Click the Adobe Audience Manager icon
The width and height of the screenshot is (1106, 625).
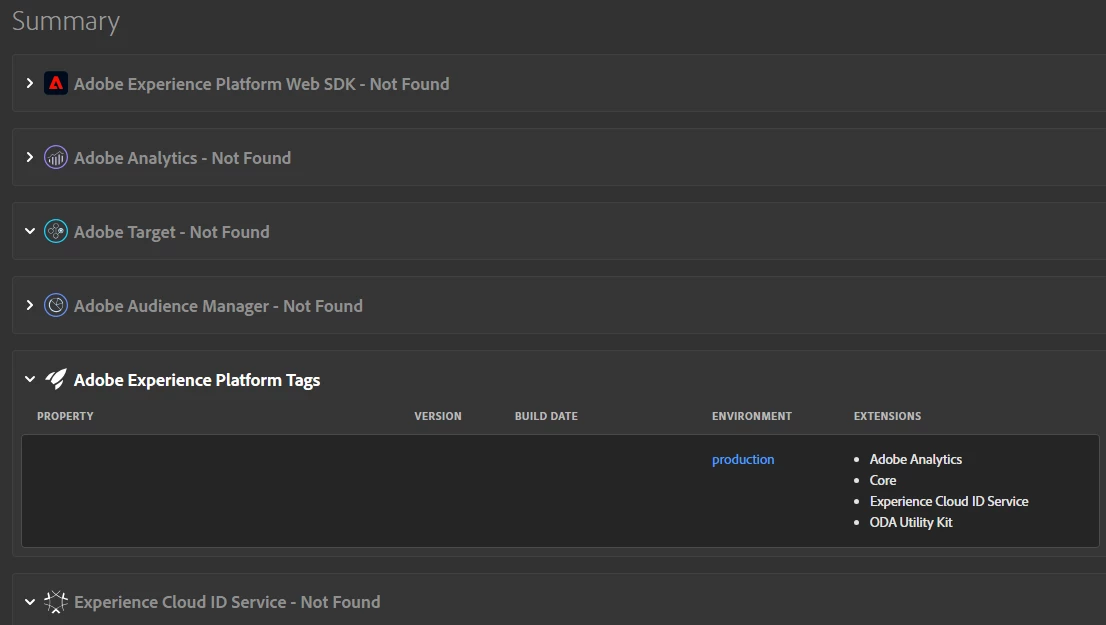(56, 305)
